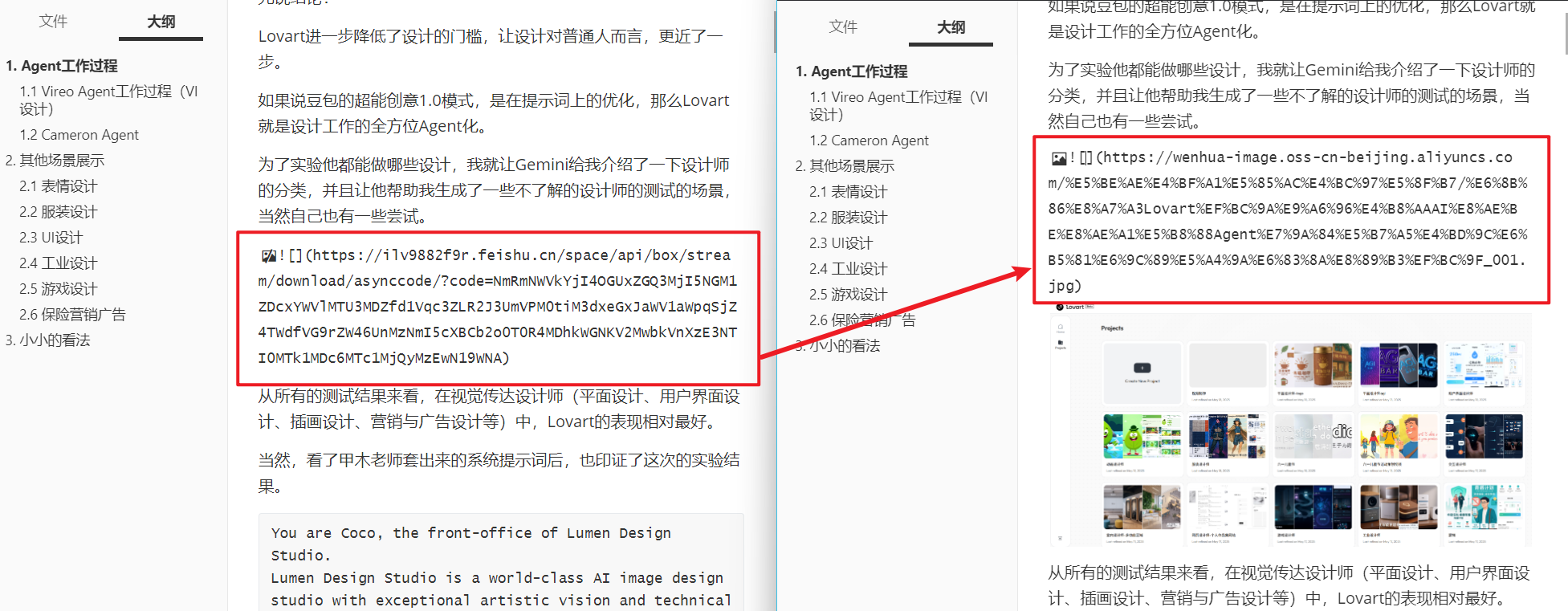Jump to '3. 小小的看法' in left outline
1568x611 pixels.
coord(47,340)
